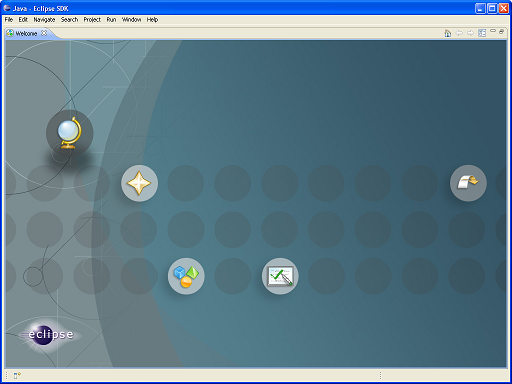Click the Navigate Back arrow icon

(459, 33)
